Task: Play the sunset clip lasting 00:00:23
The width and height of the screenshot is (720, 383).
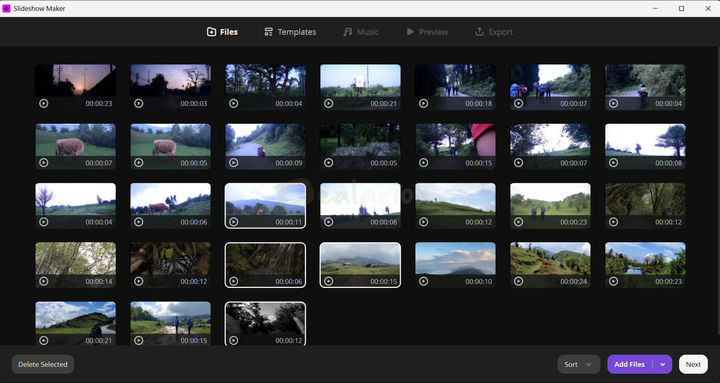Action: pyautogui.click(x=44, y=103)
